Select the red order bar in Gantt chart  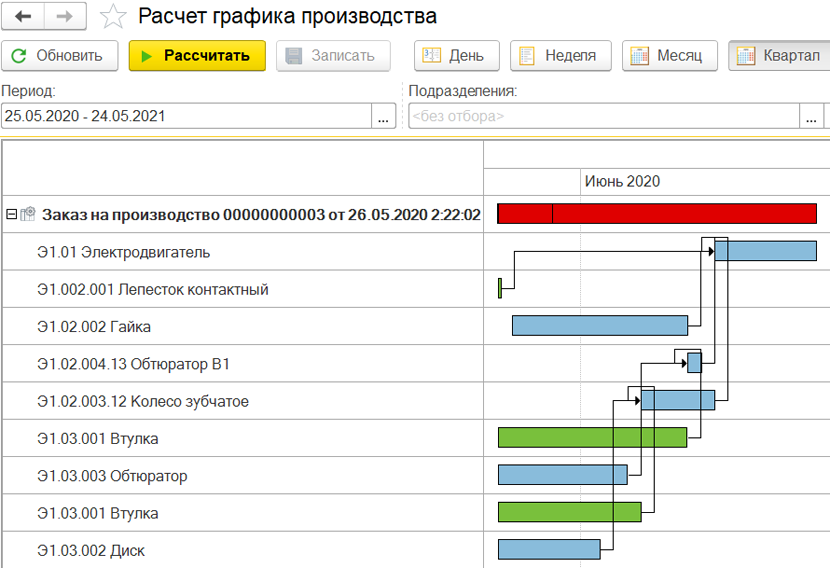(657, 214)
